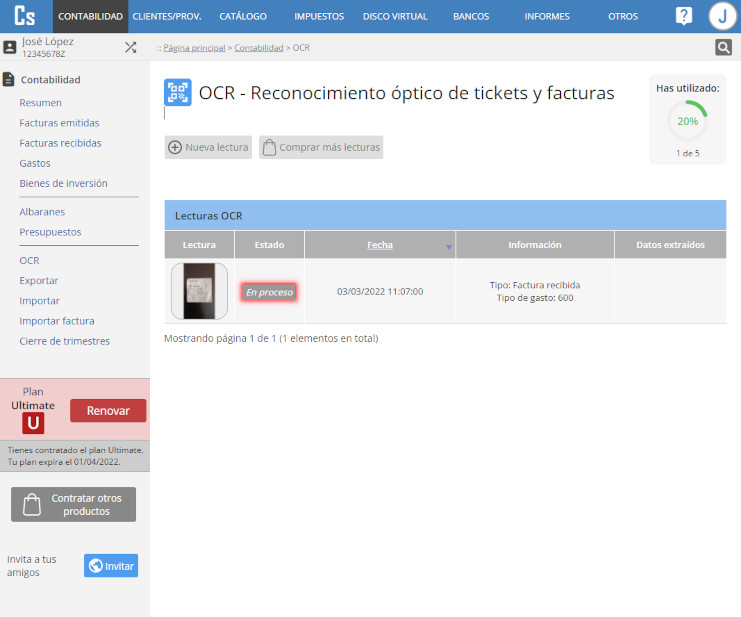The image size is (741, 617).
Task: Click the user card icon by José López
Action: [9, 47]
